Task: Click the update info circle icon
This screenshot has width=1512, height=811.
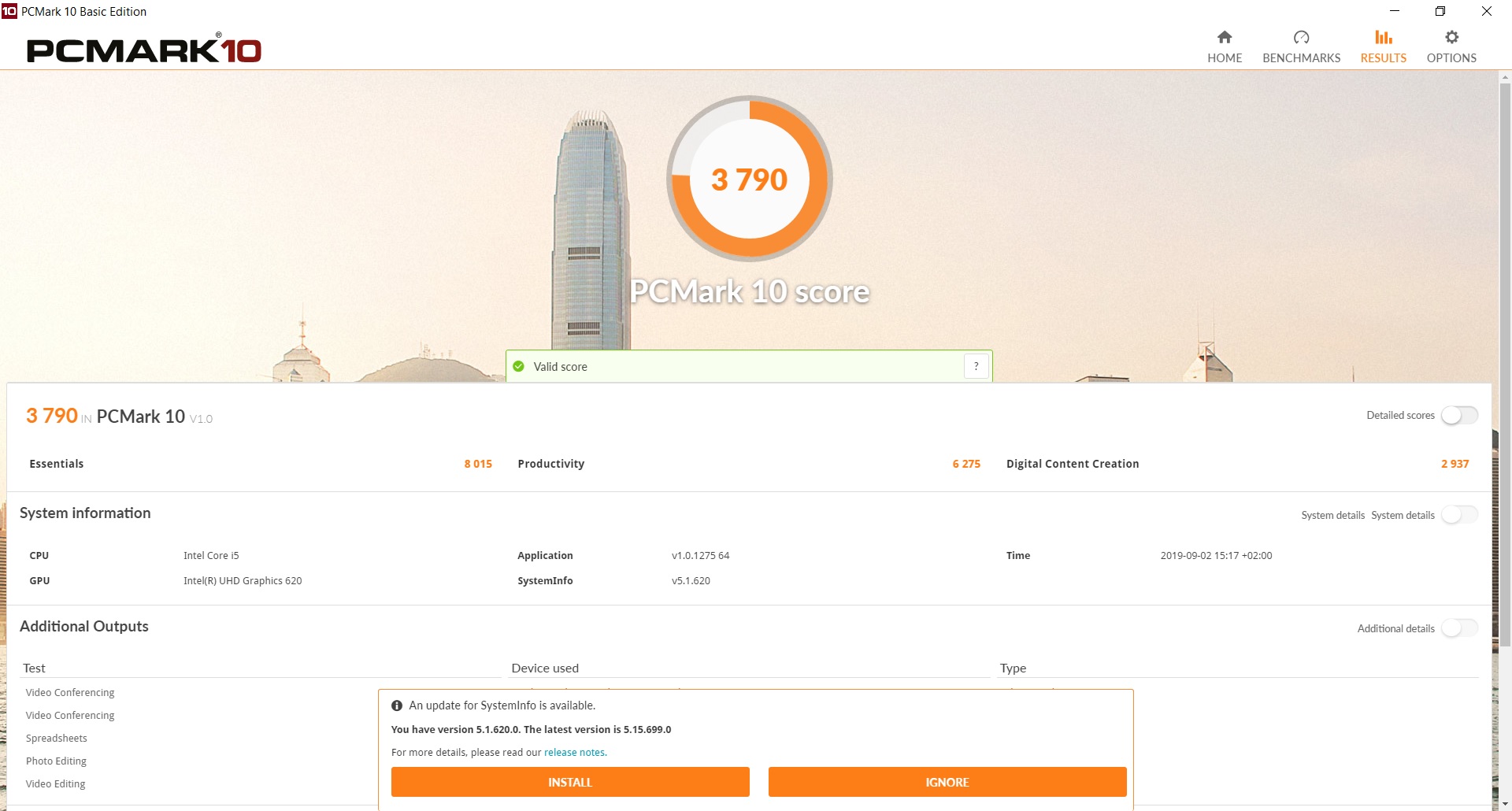Action: click(x=397, y=705)
